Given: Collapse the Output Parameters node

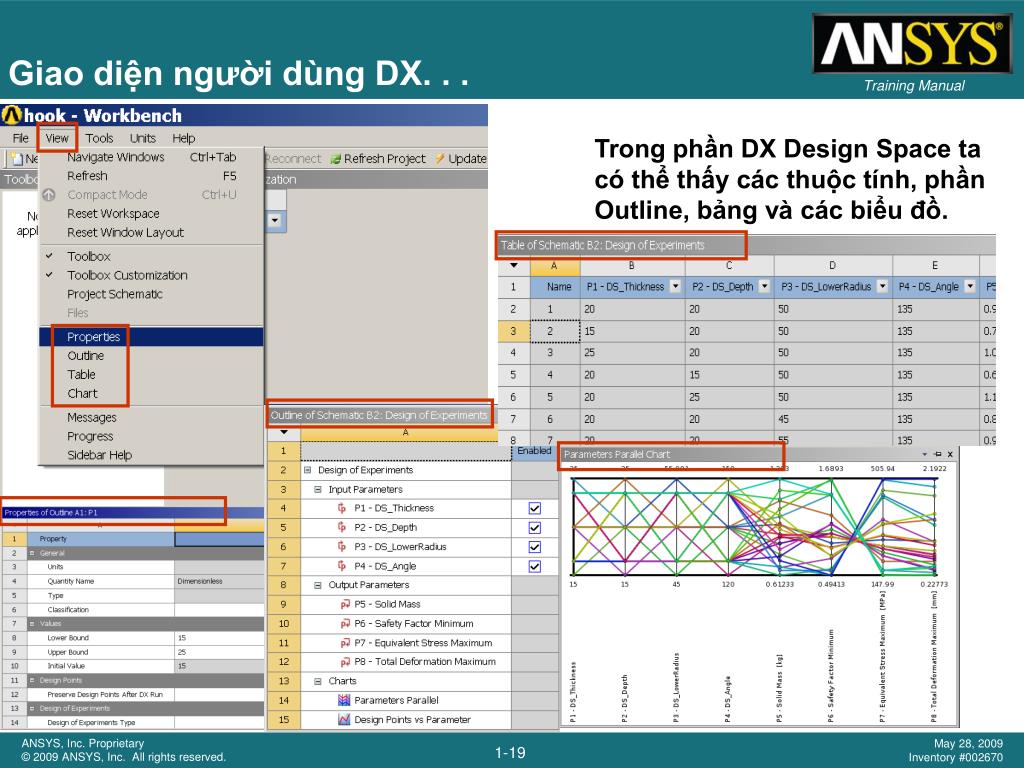Looking at the screenshot, I should [x=318, y=585].
